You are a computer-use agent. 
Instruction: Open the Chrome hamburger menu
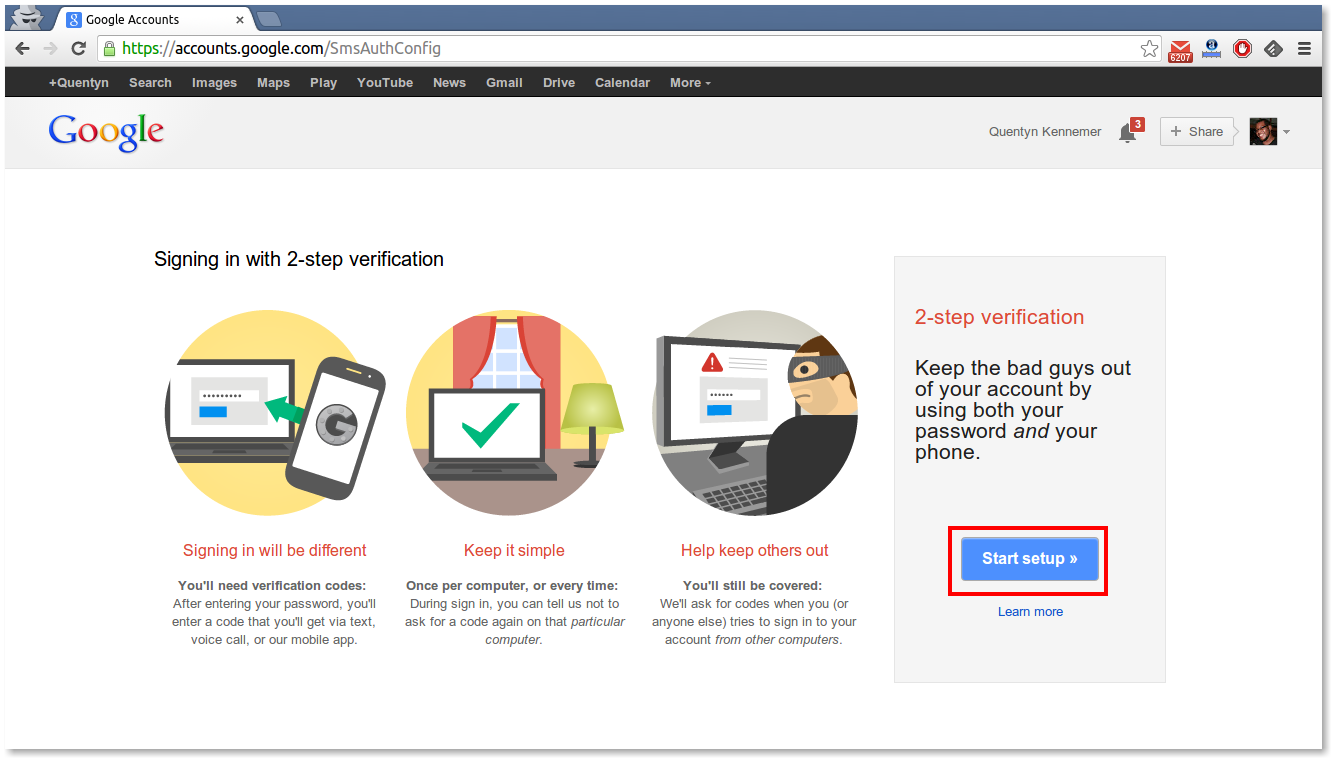[1304, 48]
